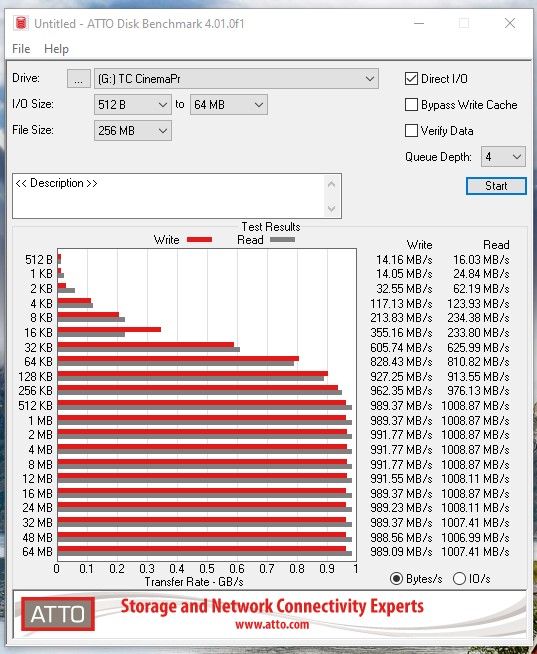Click the write value 828.43 MB/s
Screen dimensions: 537x654
pos(401,362)
